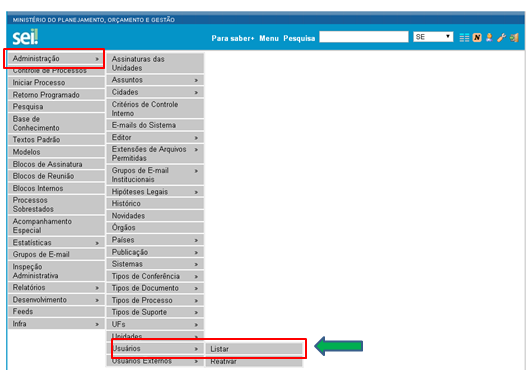
Task: Open the Administração menu
Action: 56,59
